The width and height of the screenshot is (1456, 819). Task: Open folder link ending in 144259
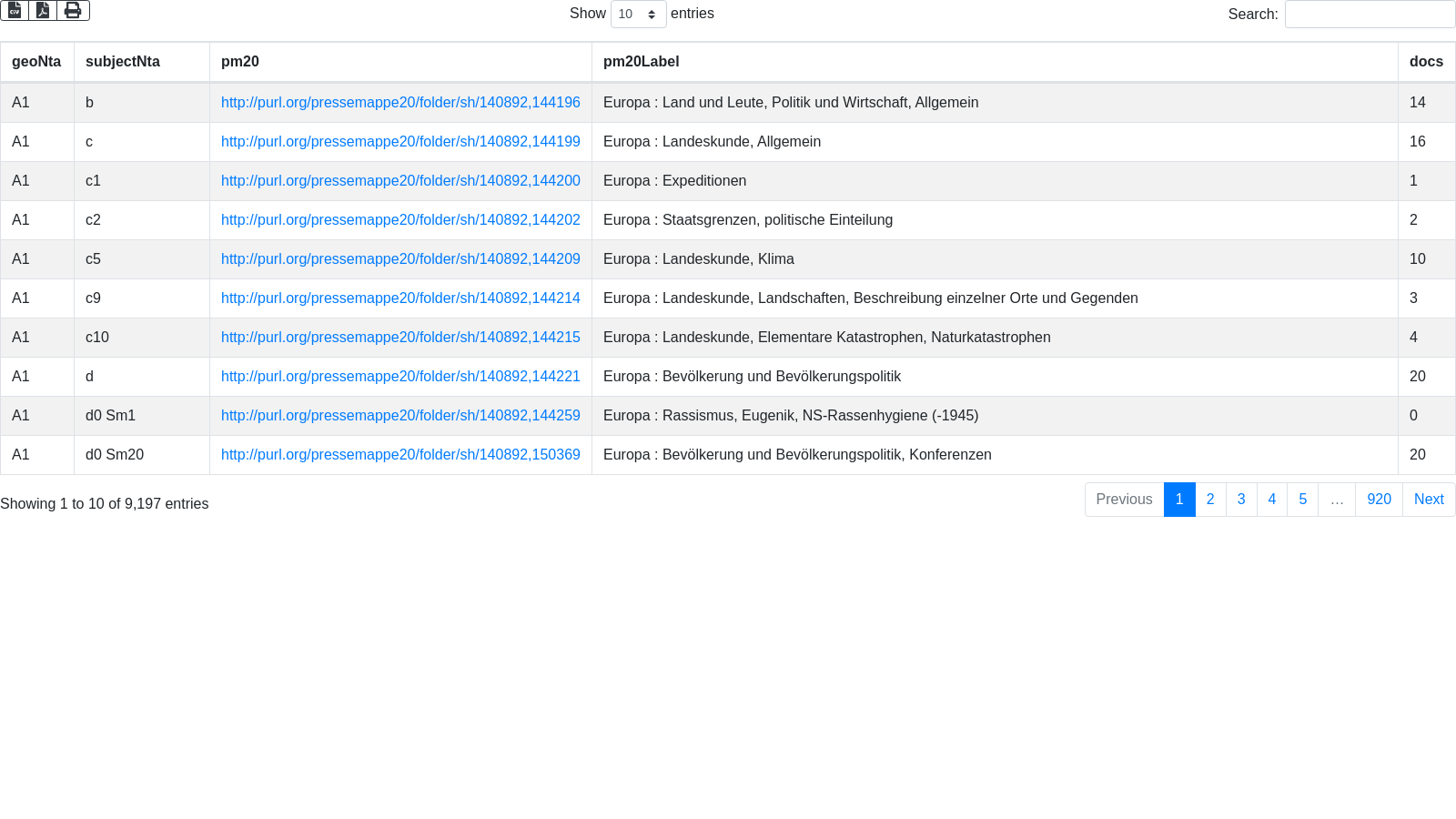[x=400, y=416]
